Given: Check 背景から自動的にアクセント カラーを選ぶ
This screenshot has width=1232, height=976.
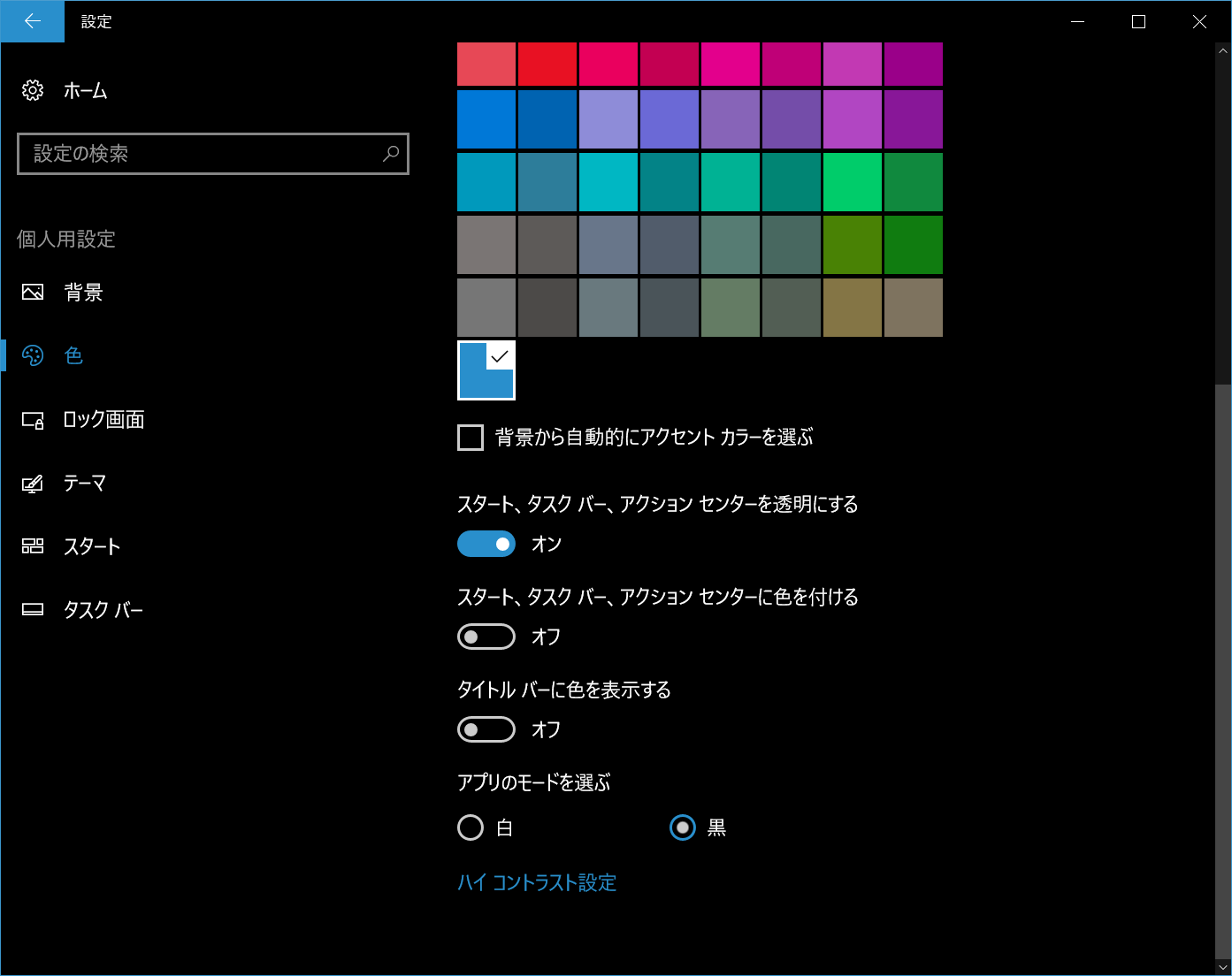Looking at the screenshot, I should click(470, 437).
